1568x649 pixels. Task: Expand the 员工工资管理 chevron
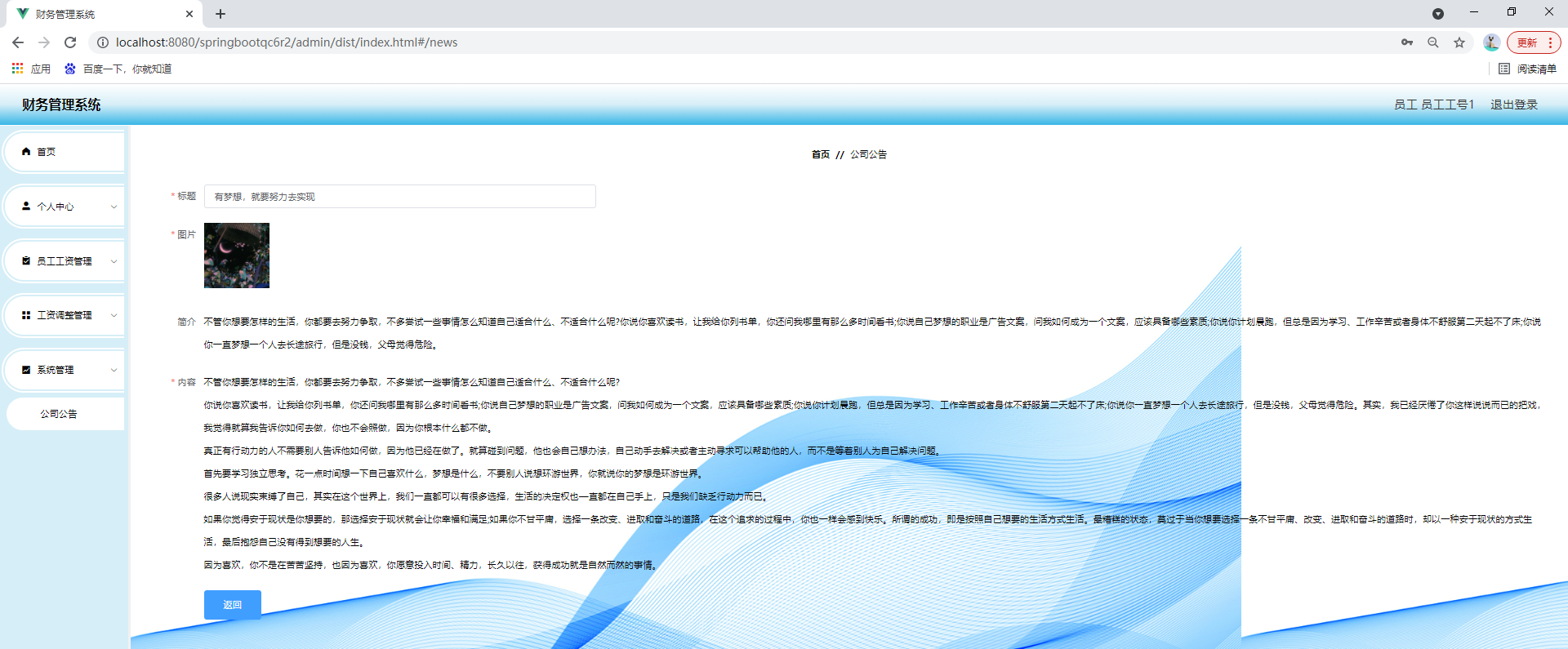114,261
